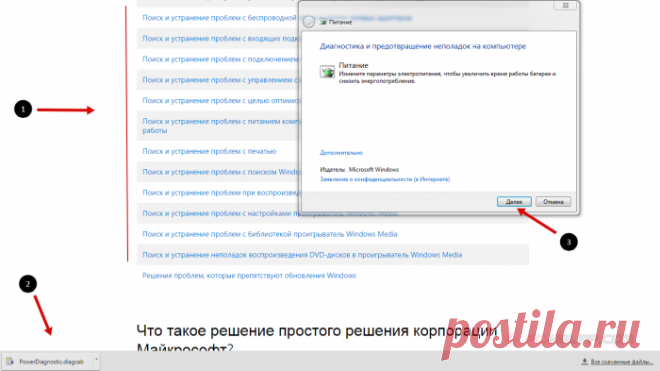
Task: Open the dropdown arrow next to PowerDiagnostic.diagcab
Action: [x=96, y=360]
